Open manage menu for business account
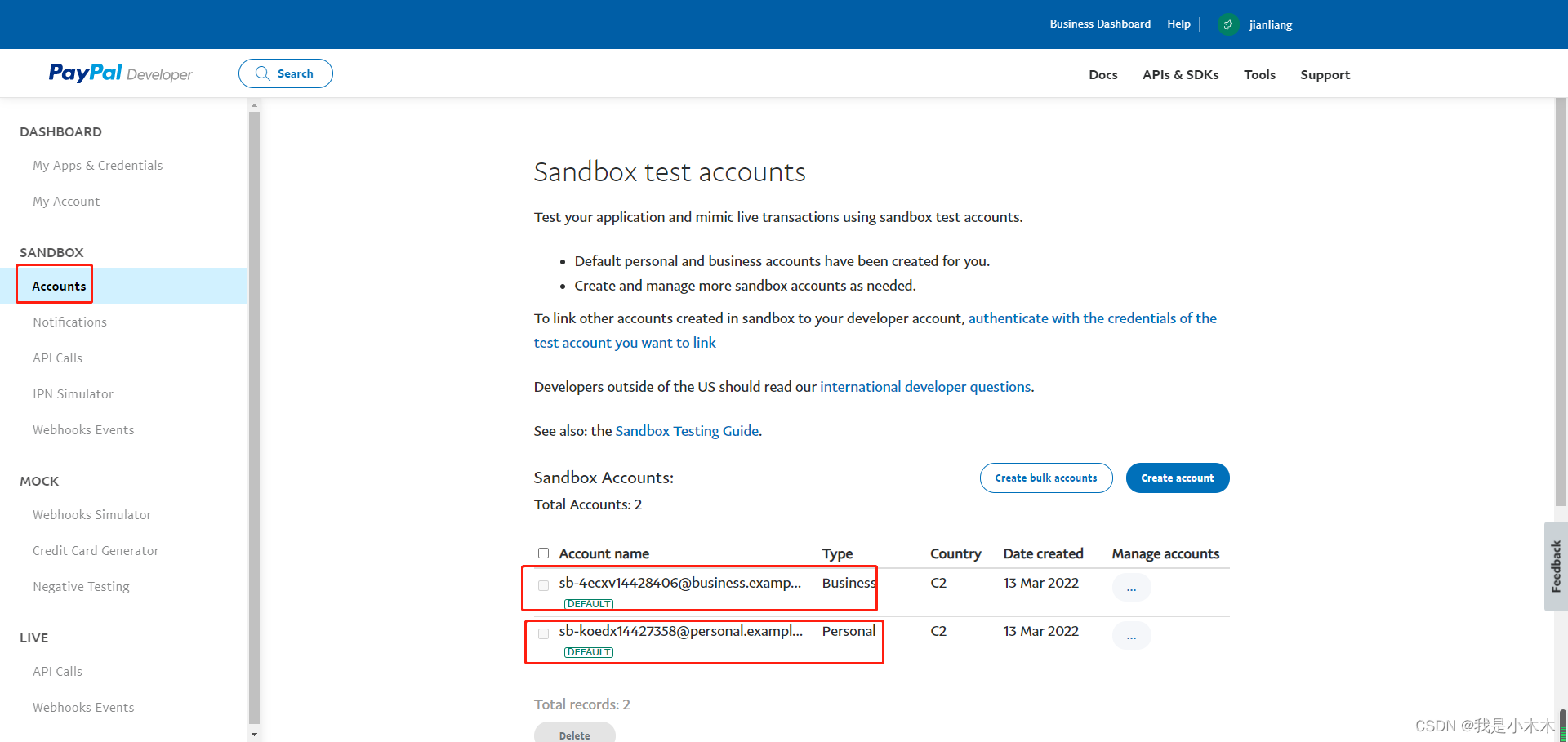 pos(1131,587)
